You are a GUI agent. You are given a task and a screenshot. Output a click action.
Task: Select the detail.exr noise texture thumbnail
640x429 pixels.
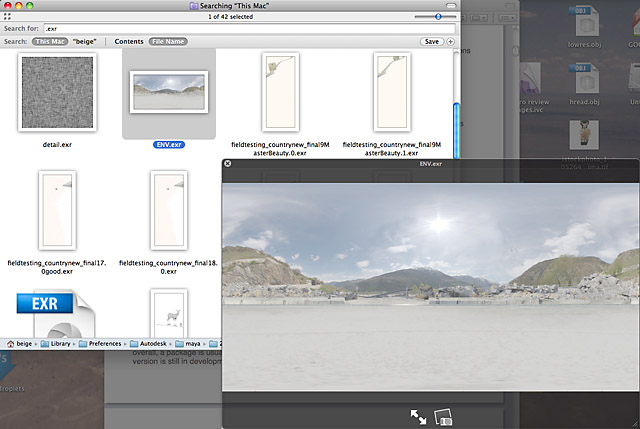pos(57,92)
